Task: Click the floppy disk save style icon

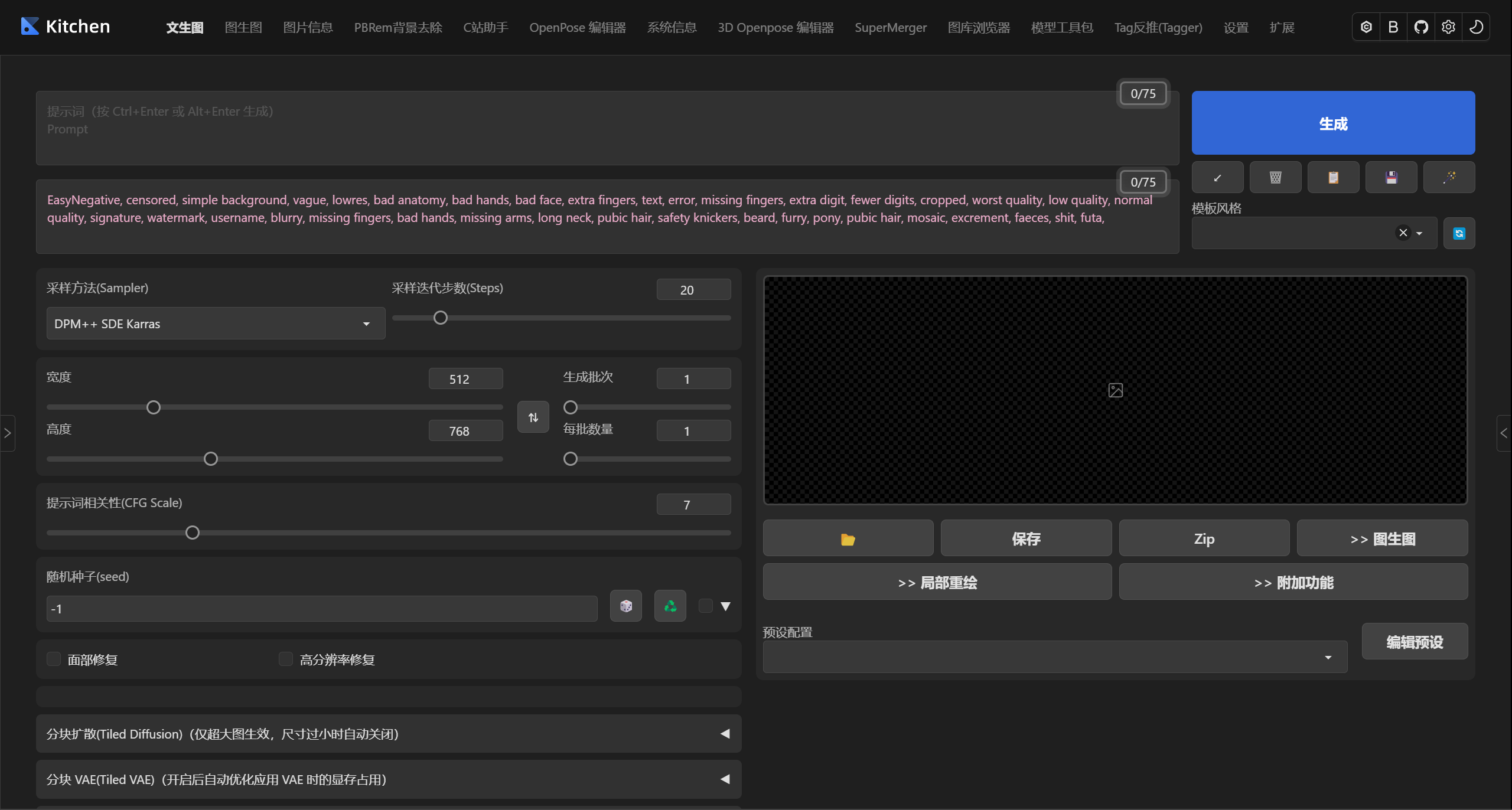Action: click(1392, 177)
